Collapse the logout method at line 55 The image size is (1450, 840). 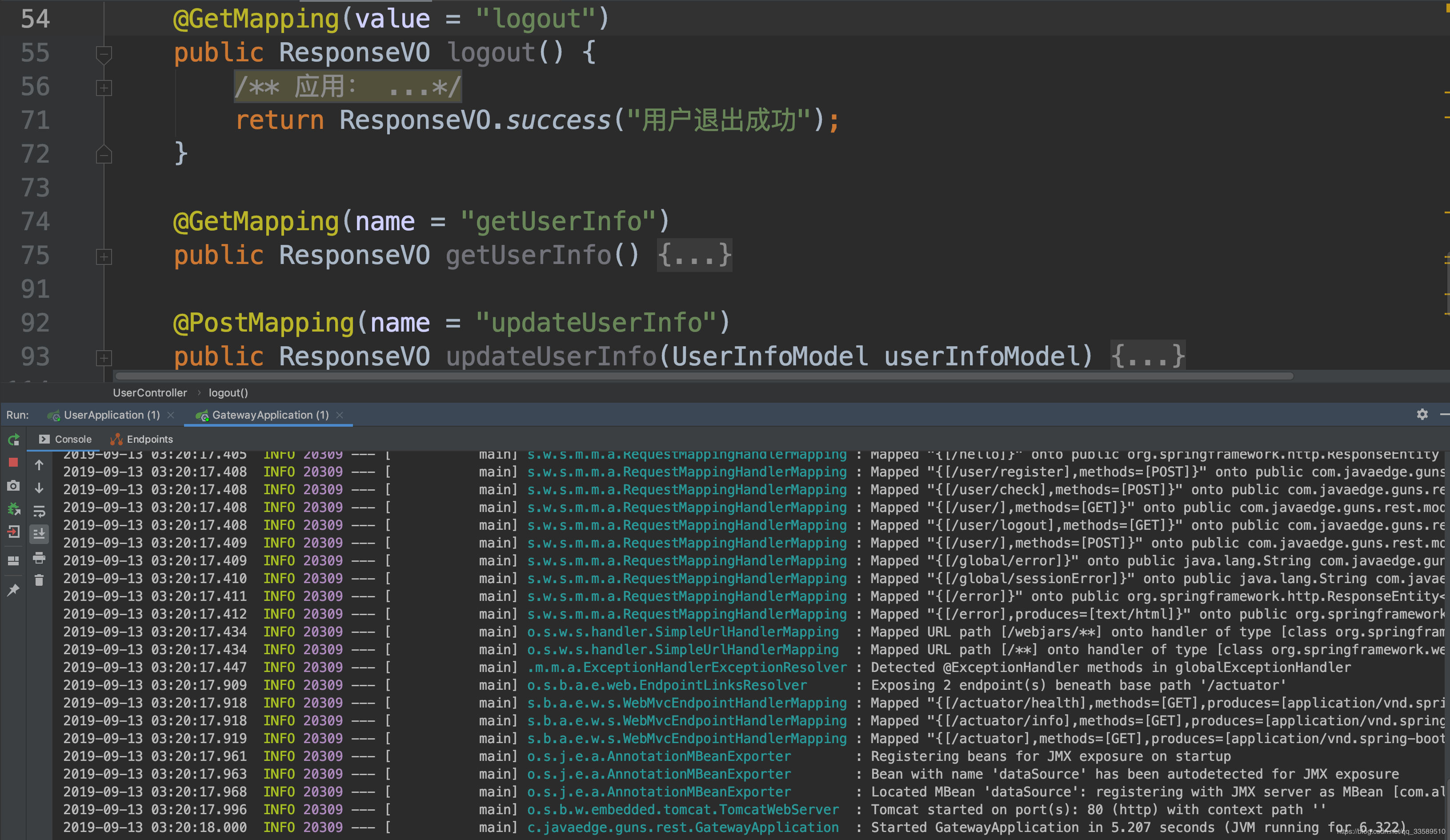click(104, 53)
